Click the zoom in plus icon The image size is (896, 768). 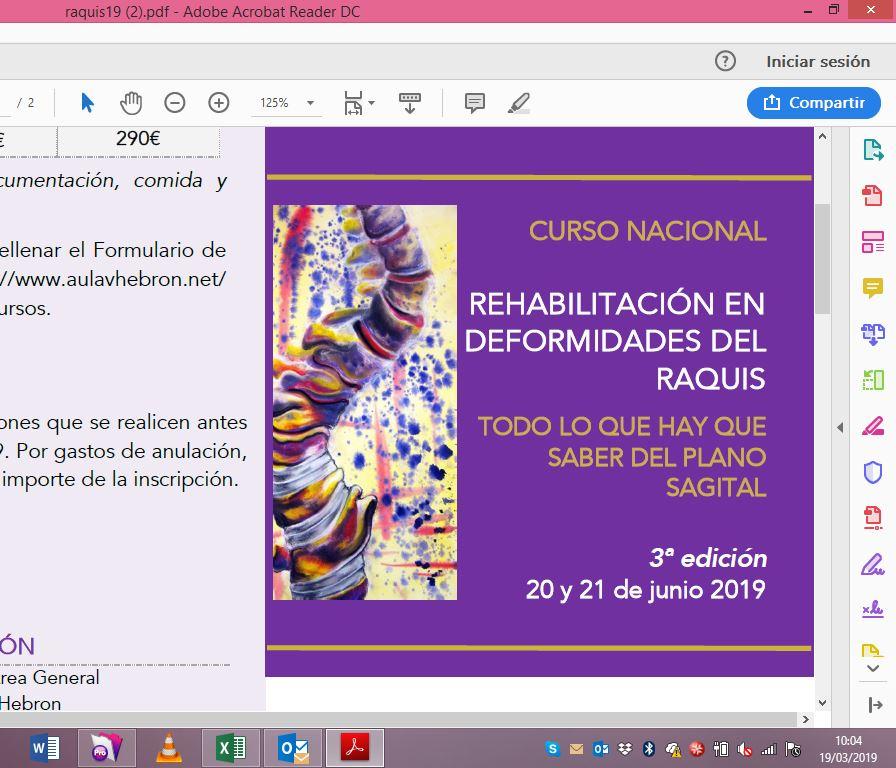coord(219,103)
